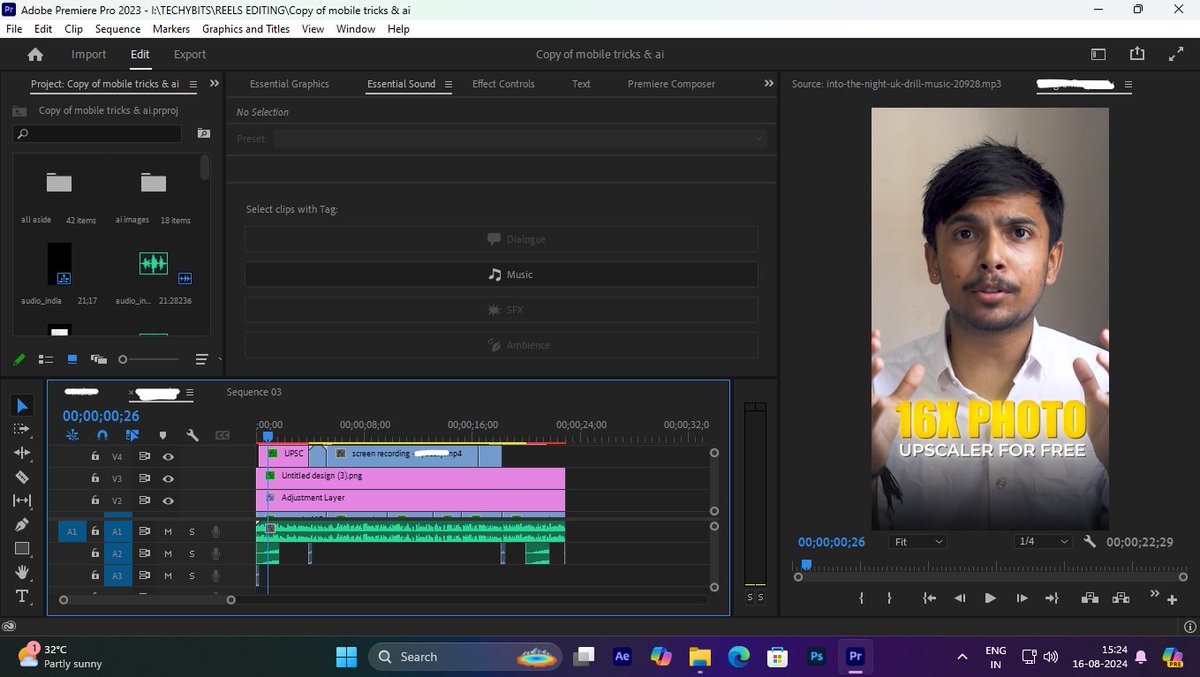Open the Premiere Composer tab
The width and height of the screenshot is (1200, 677).
(x=671, y=84)
